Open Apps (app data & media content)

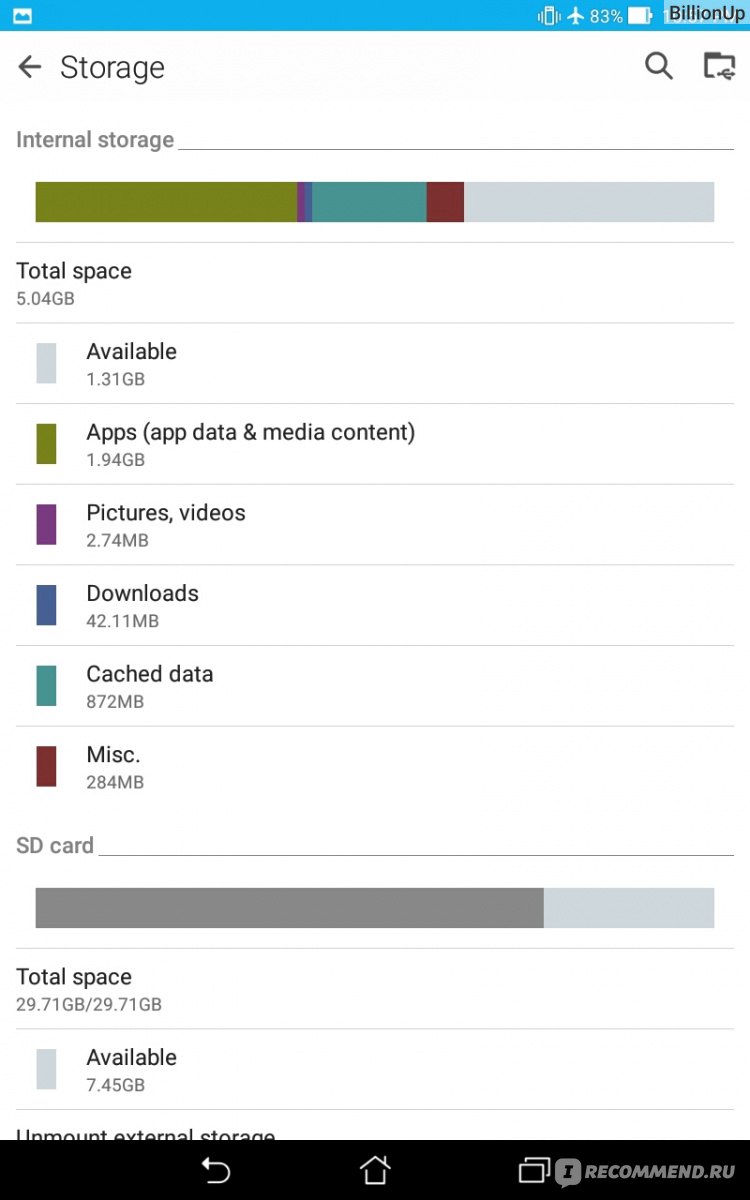click(x=375, y=444)
